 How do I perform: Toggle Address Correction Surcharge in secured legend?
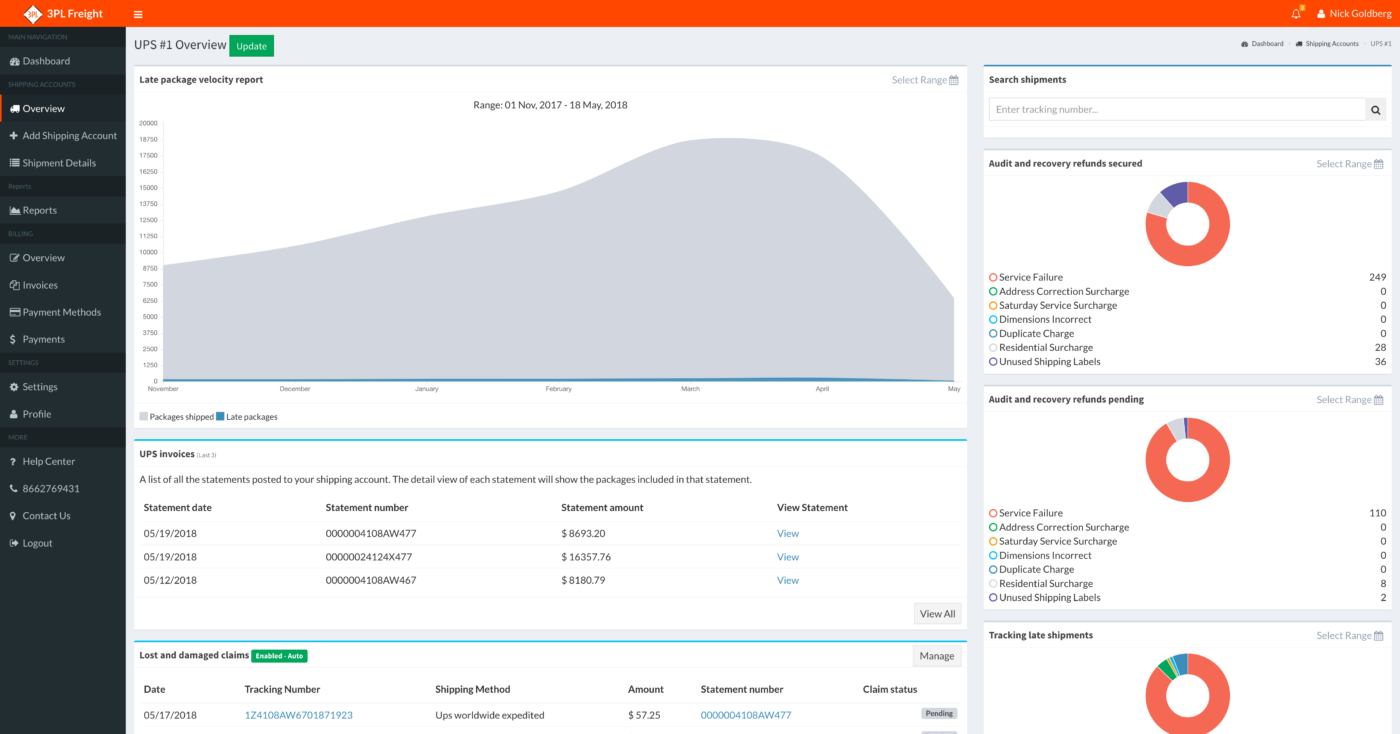point(1059,292)
